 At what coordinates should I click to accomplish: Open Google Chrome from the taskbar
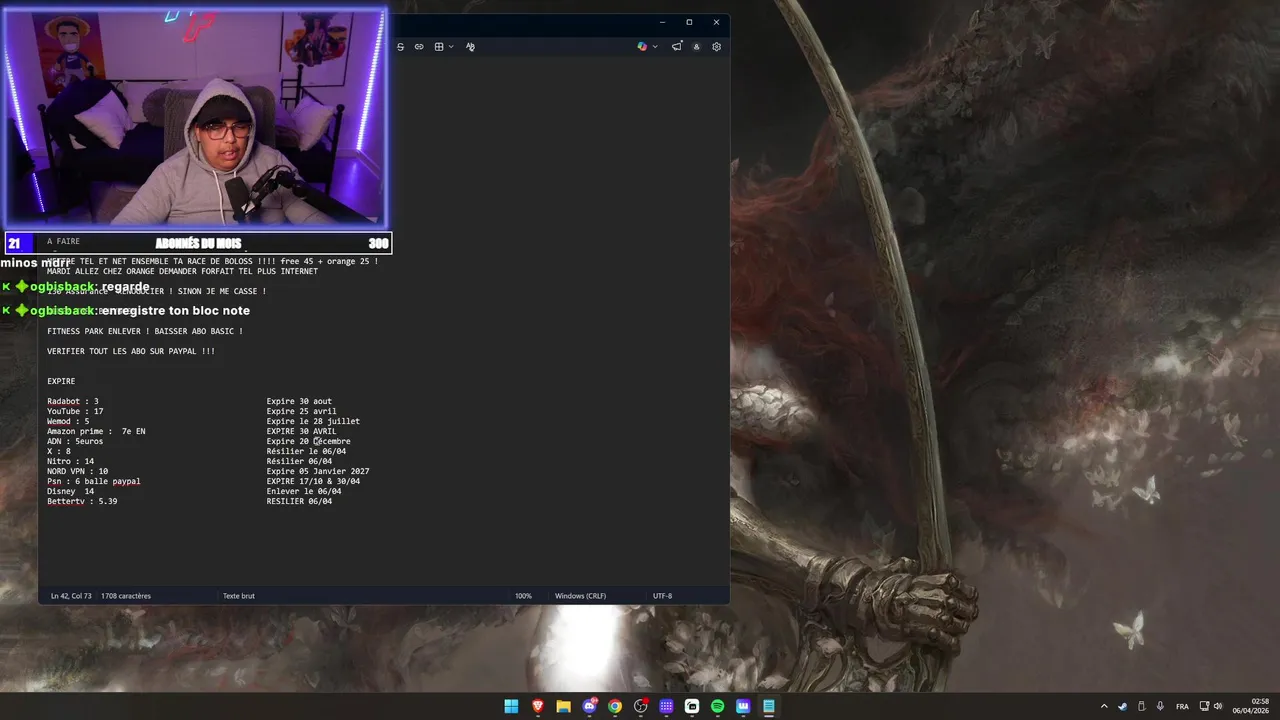615,706
